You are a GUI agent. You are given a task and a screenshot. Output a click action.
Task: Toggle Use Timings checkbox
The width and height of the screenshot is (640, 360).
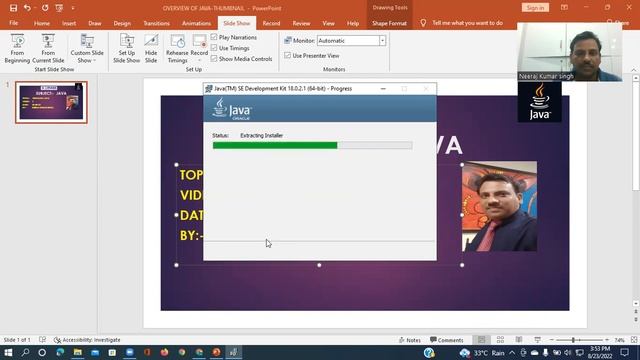[x=214, y=48]
